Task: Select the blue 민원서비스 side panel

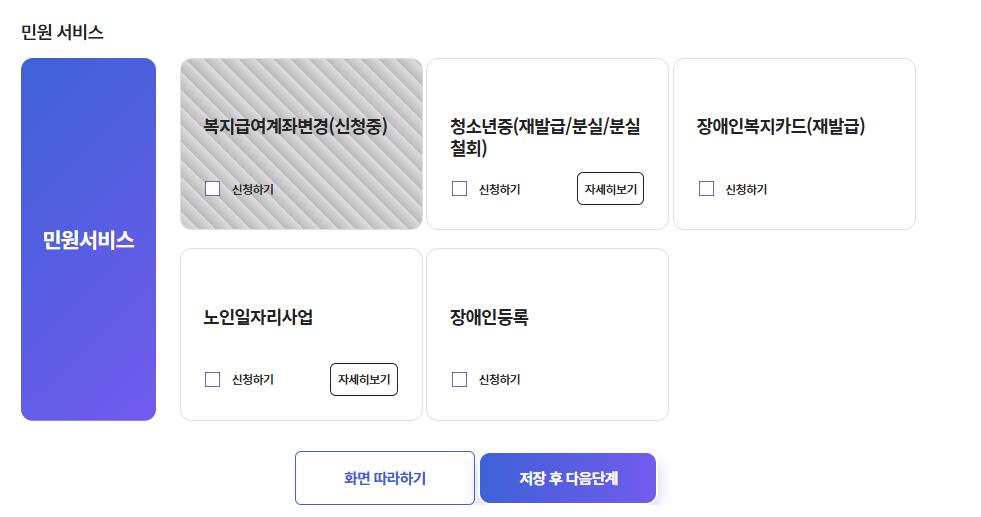Action: (x=88, y=239)
